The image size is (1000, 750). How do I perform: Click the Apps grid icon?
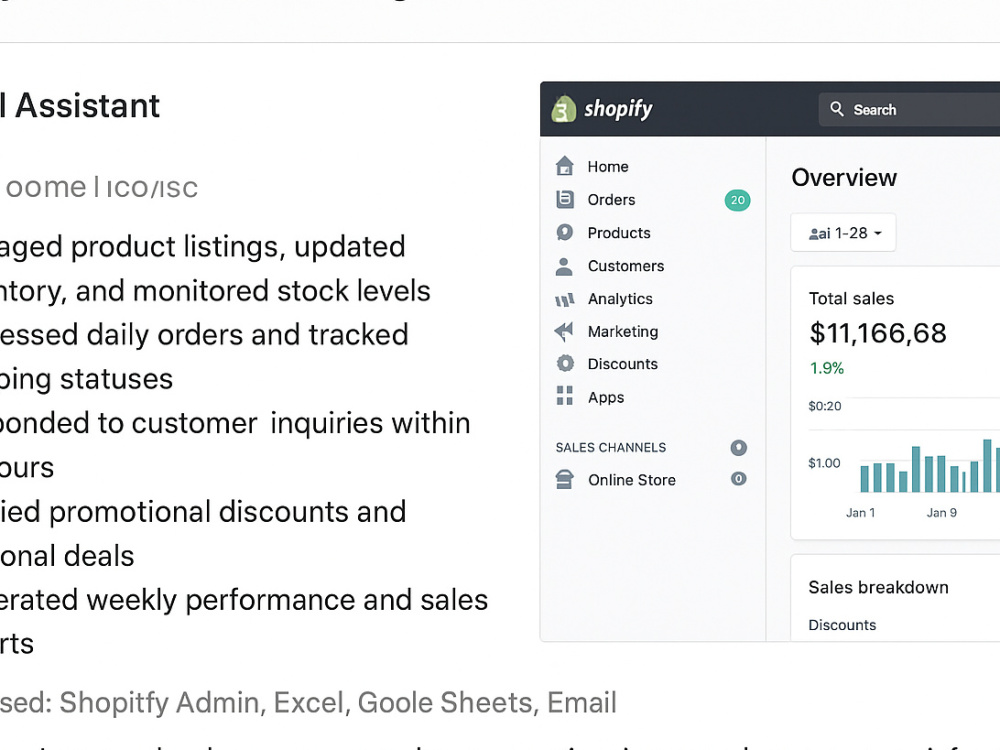[x=564, y=395]
